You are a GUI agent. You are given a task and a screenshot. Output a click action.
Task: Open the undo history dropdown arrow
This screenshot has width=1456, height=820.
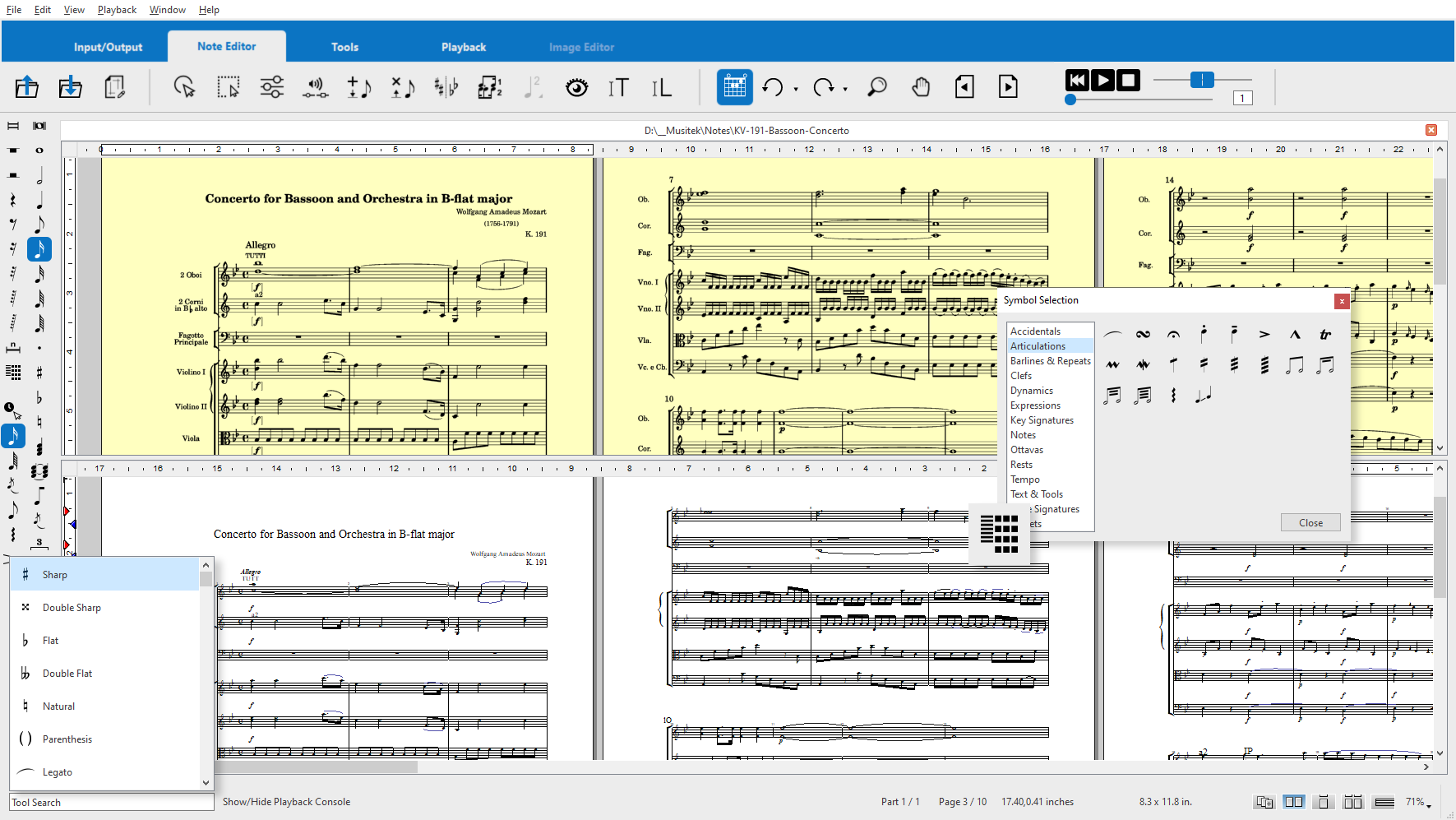tap(796, 89)
